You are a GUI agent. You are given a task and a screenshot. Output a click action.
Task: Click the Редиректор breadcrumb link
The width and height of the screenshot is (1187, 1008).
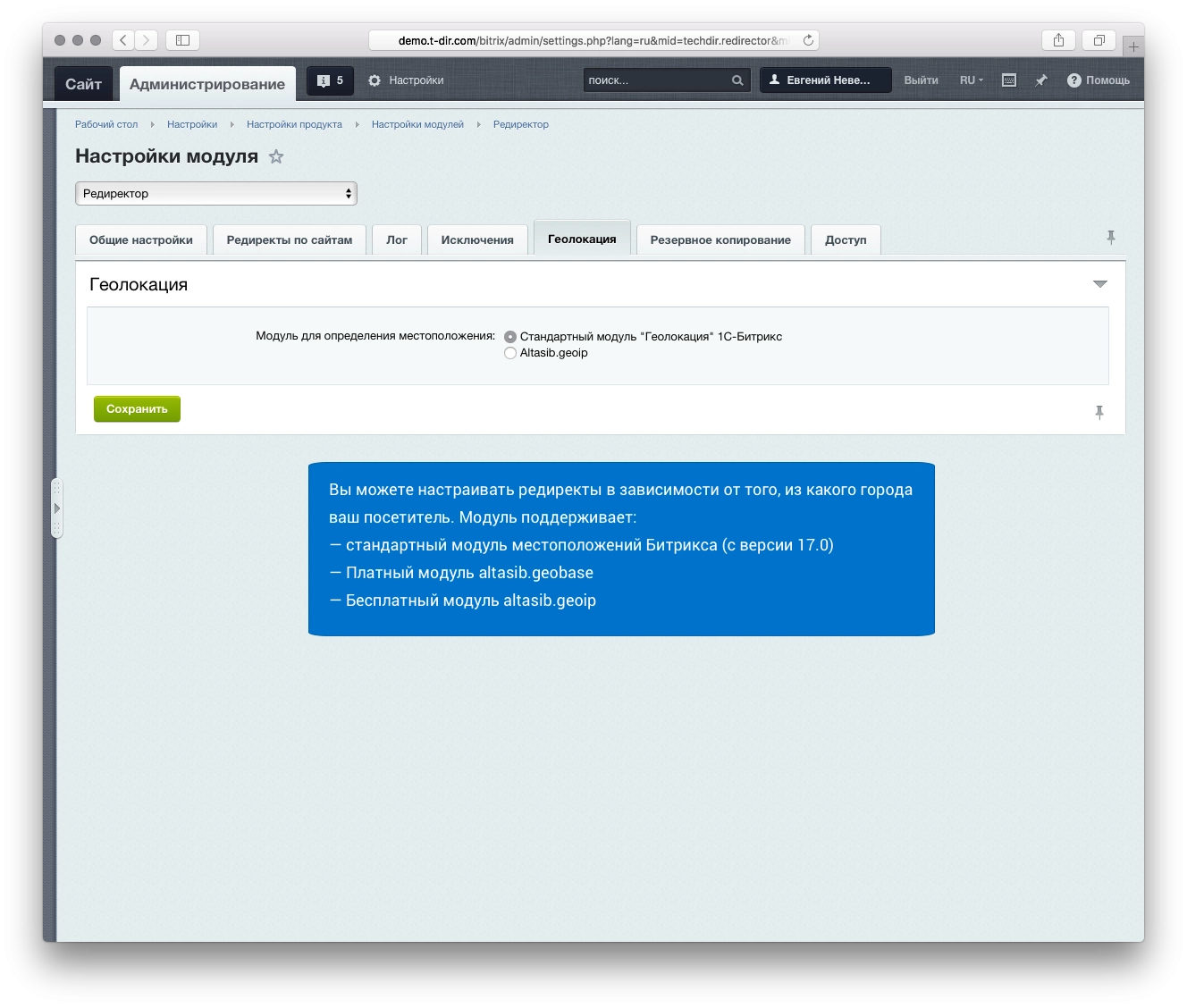pyautogui.click(x=521, y=124)
